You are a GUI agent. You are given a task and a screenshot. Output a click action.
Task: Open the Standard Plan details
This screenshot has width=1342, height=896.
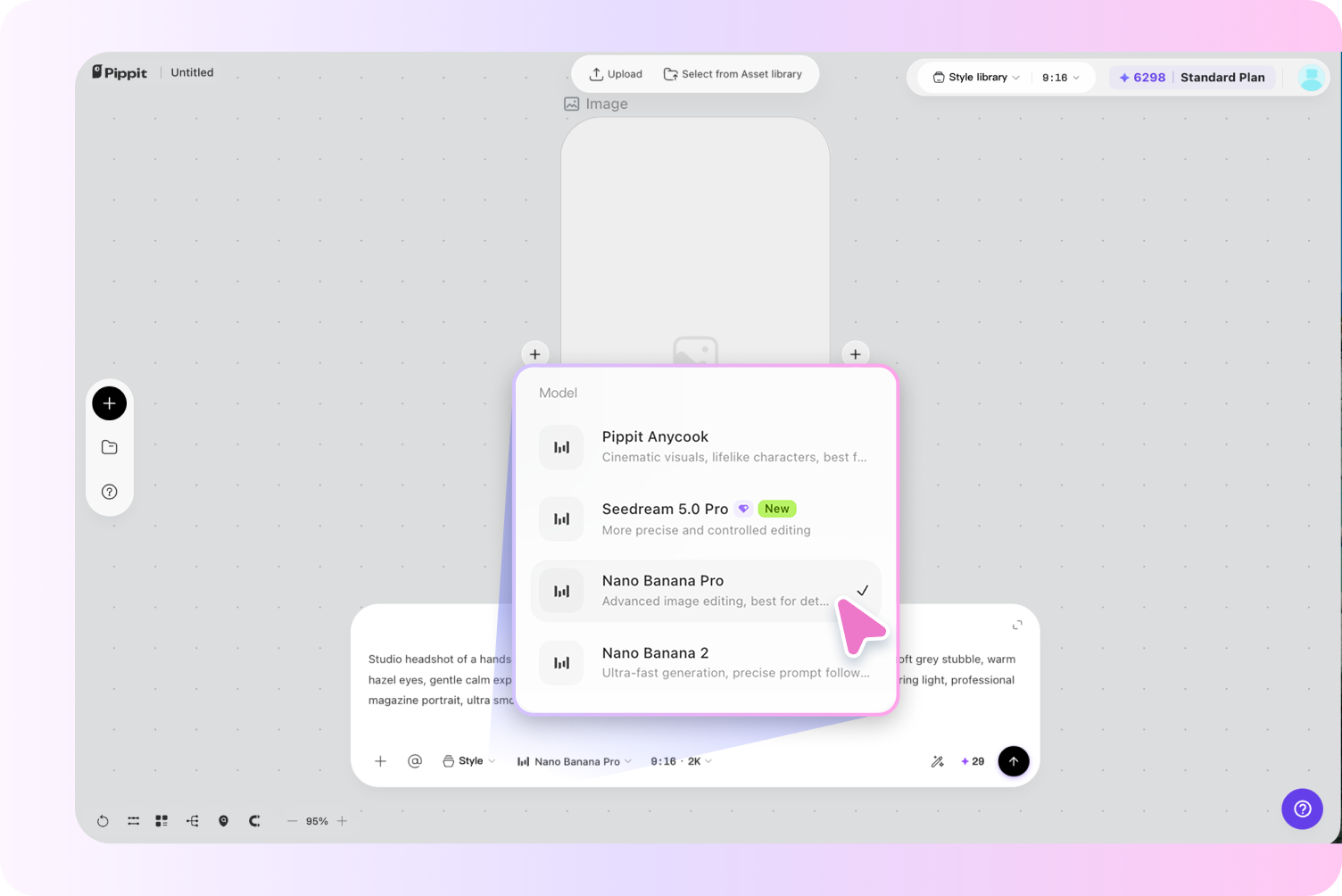click(x=1222, y=78)
